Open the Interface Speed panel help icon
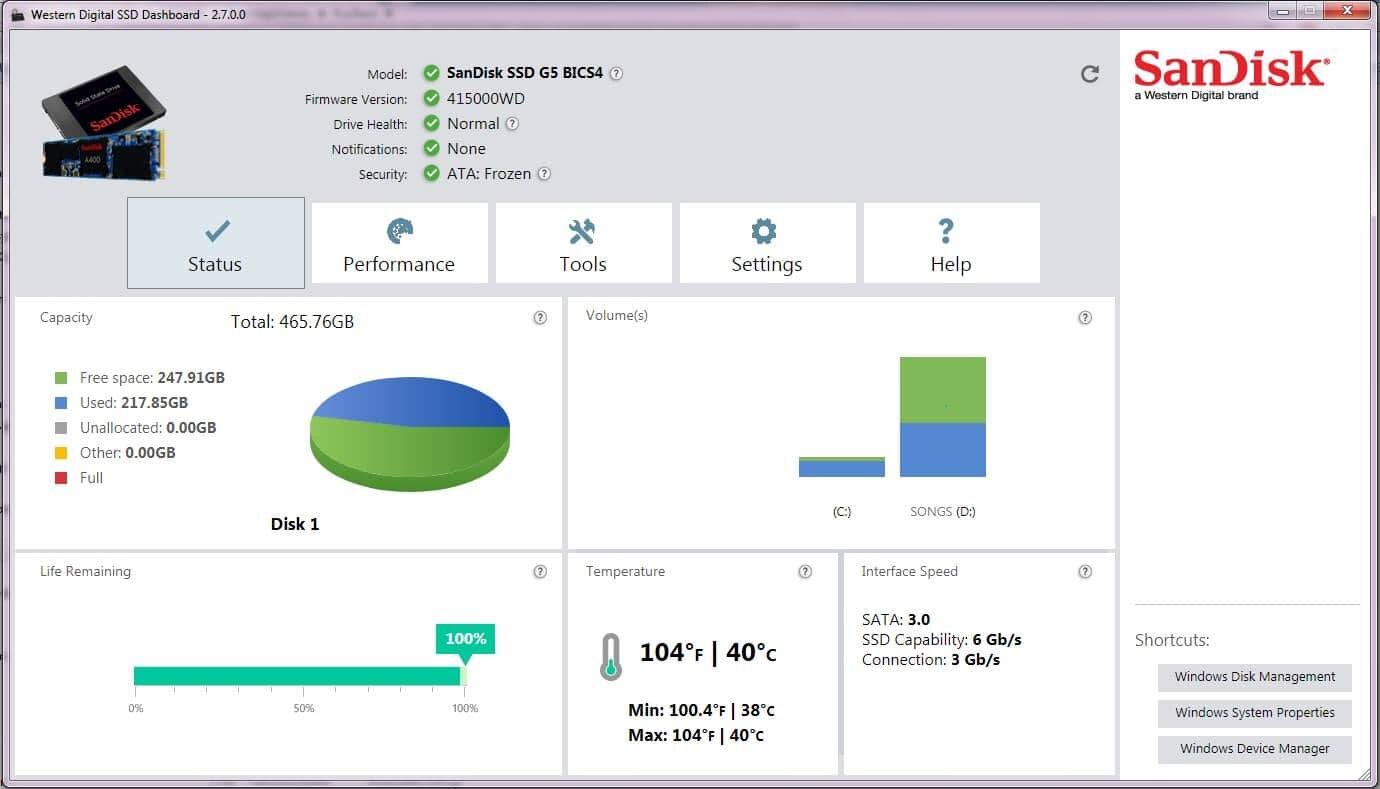This screenshot has height=789, width=1380. pos(1085,572)
